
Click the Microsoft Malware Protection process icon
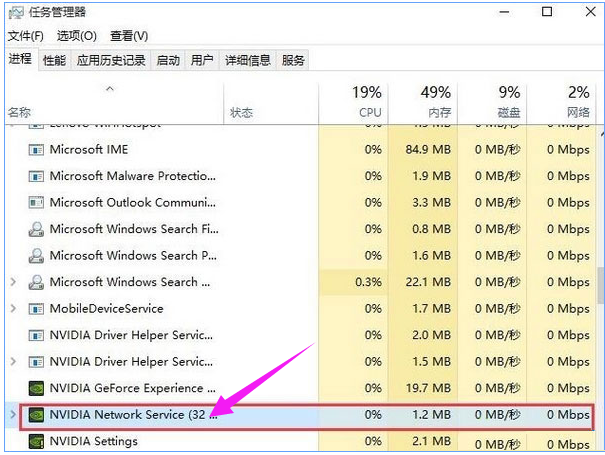pyautogui.click(x=36, y=176)
